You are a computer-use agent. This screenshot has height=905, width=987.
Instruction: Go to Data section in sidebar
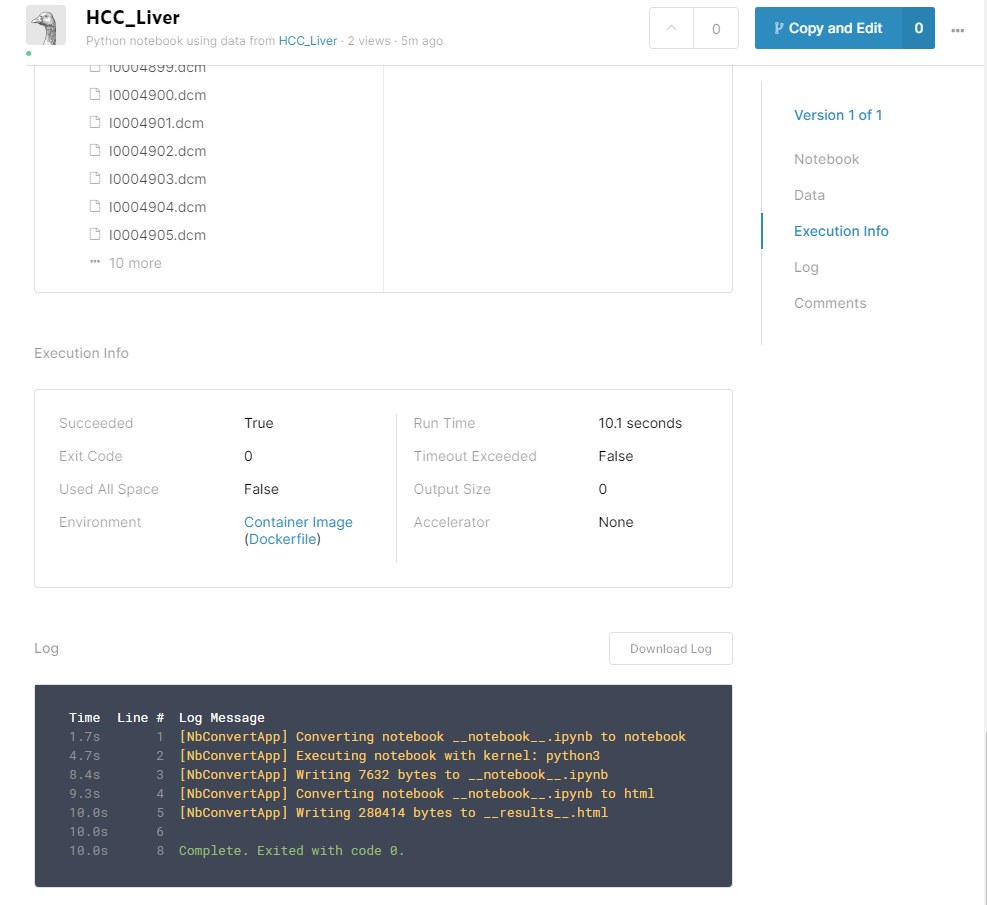(x=809, y=195)
